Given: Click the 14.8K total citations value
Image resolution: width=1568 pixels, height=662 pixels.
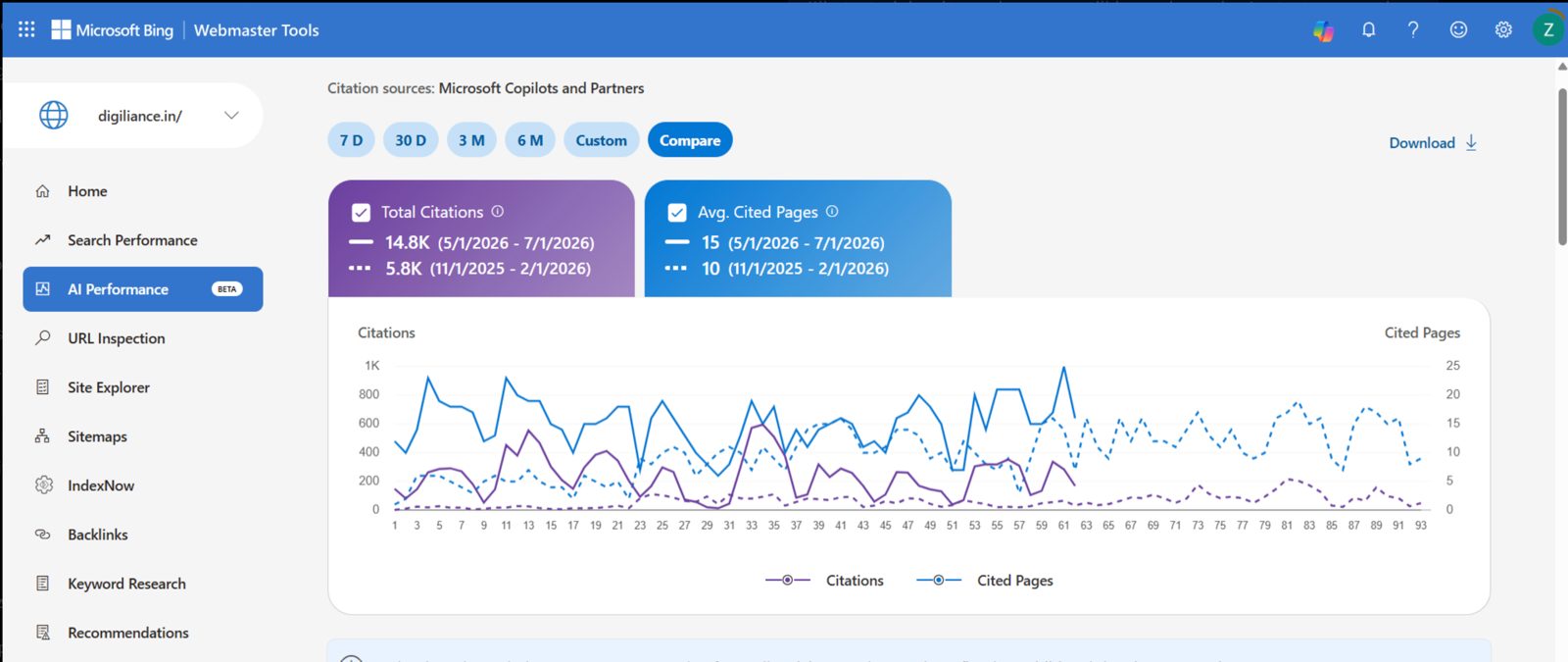Looking at the screenshot, I should click(407, 242).
